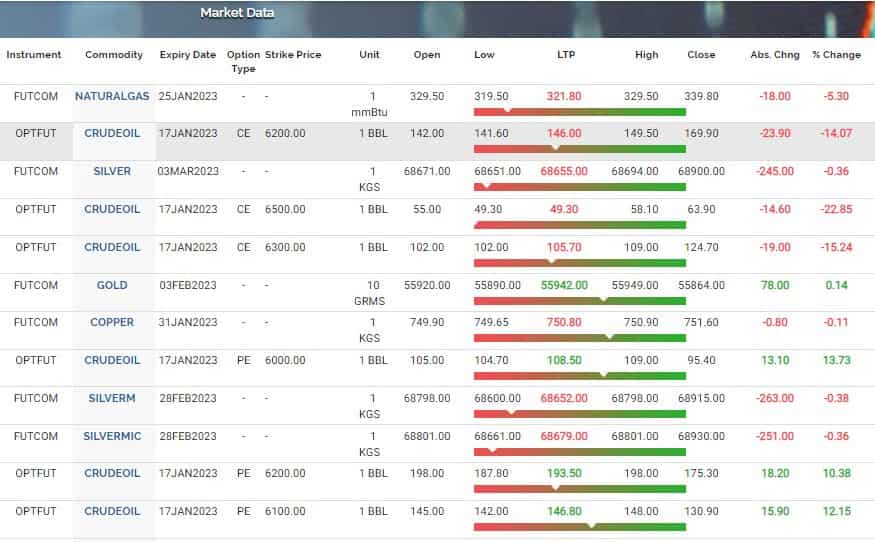875x542 pixels.
Task: Select the Strike Price column header
Action: coord(293,55)
